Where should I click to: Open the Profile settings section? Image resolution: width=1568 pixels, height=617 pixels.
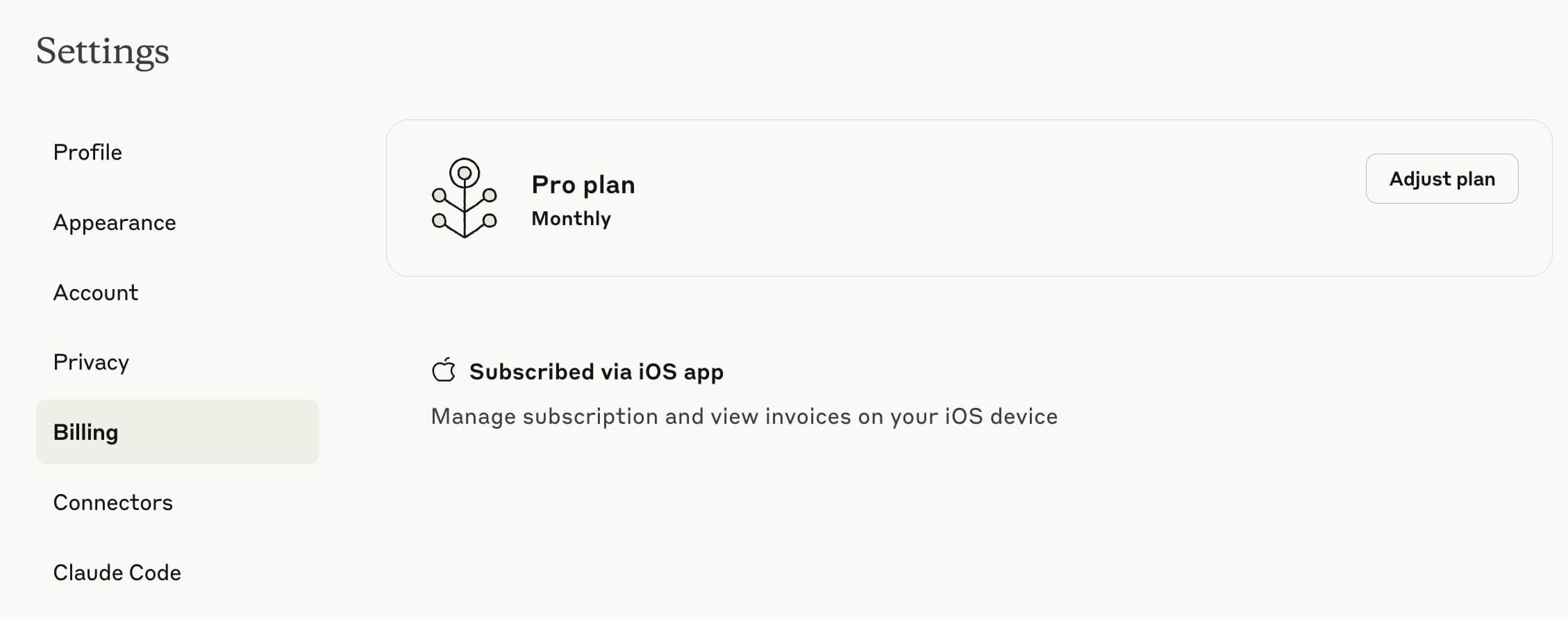(x=87, y=152)
